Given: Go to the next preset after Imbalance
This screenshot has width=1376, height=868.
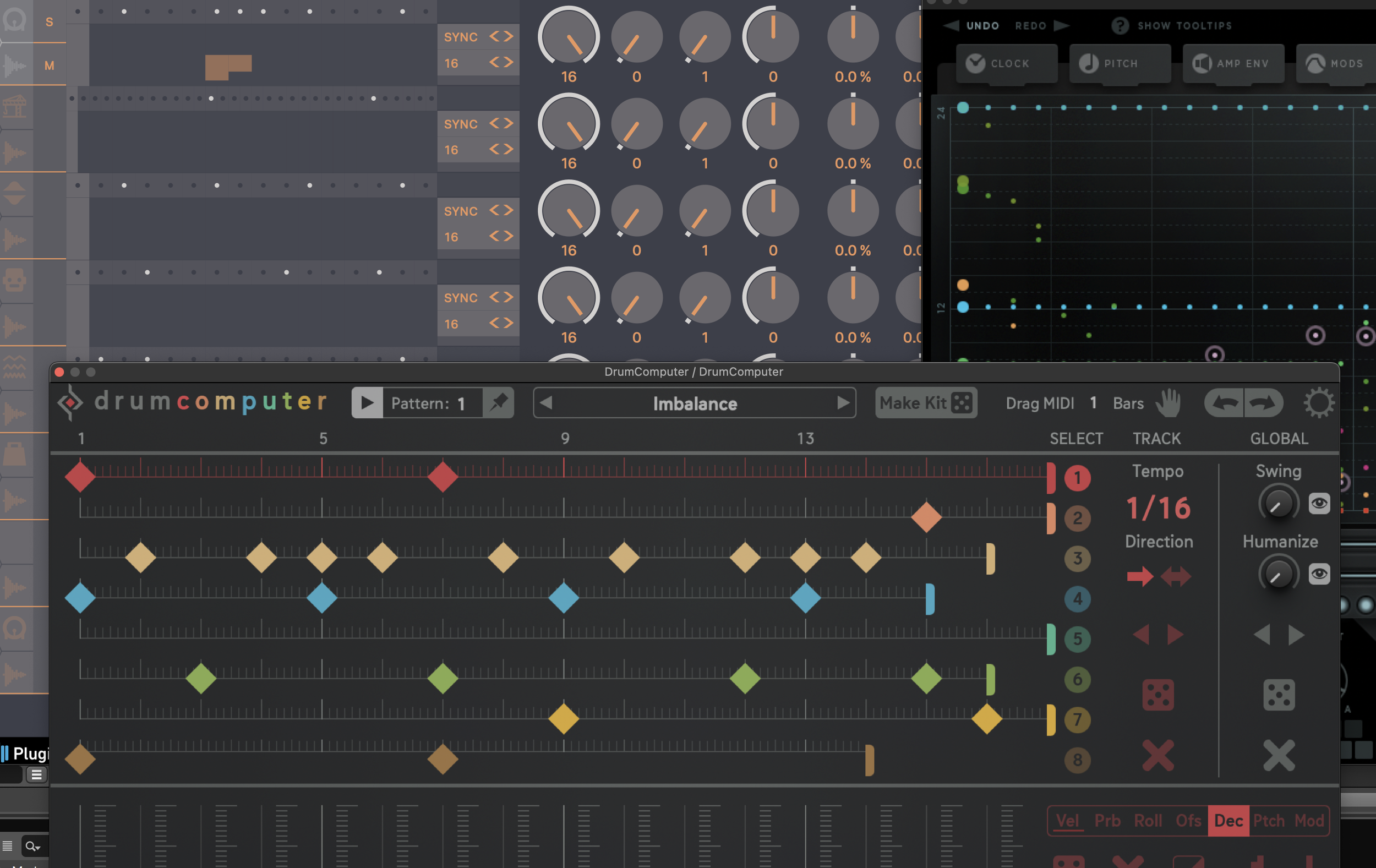Looking at the screenshot, I should point(843,403).
